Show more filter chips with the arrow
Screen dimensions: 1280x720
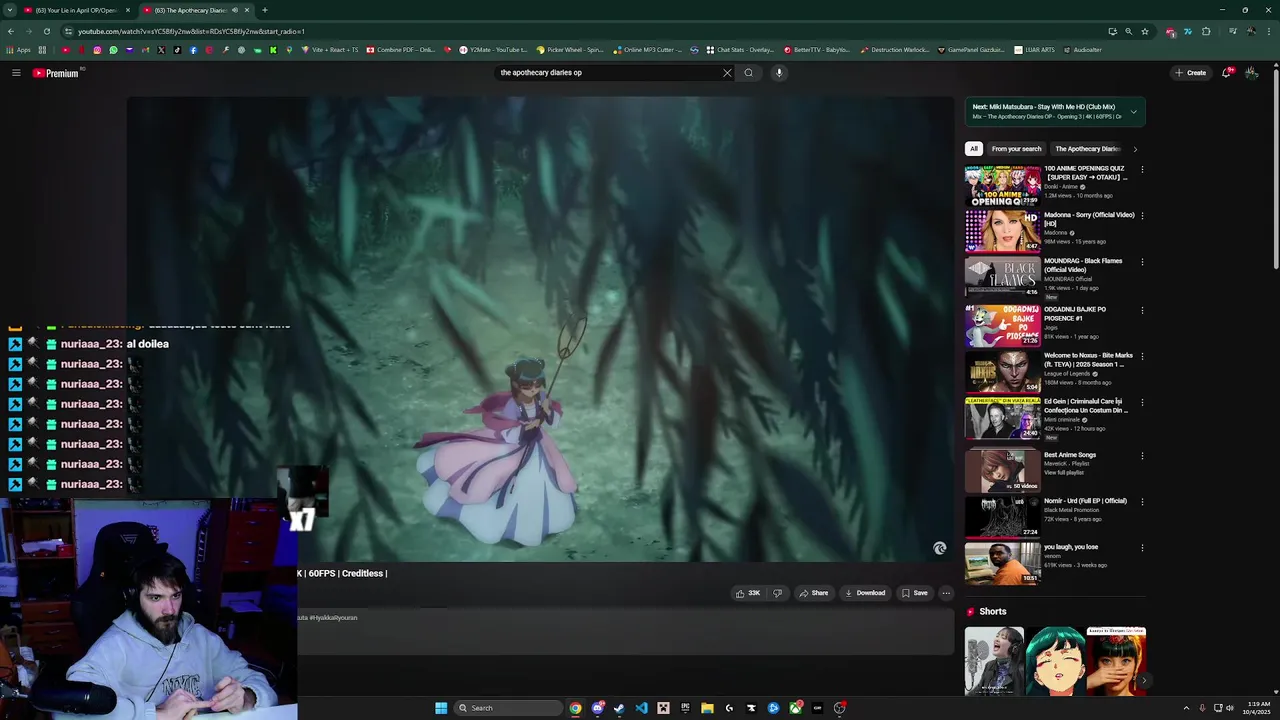coord(1135,149)
